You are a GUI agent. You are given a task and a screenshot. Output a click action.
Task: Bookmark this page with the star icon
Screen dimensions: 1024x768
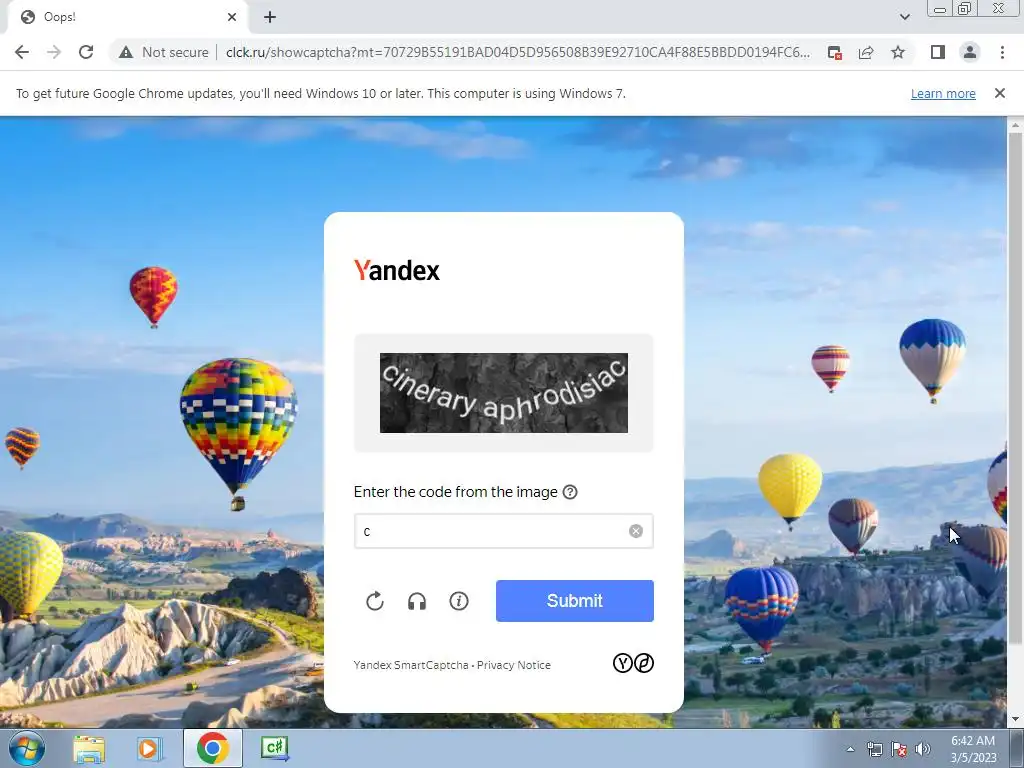898,52
